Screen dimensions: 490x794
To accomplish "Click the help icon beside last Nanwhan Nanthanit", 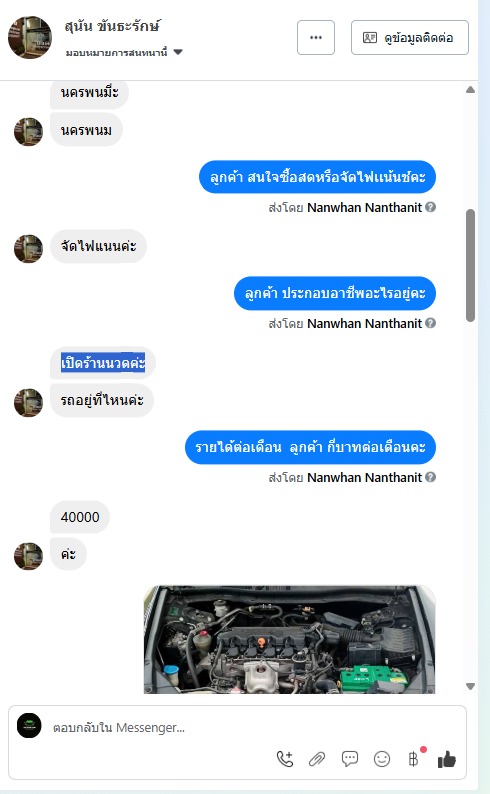I will (430, 477).
